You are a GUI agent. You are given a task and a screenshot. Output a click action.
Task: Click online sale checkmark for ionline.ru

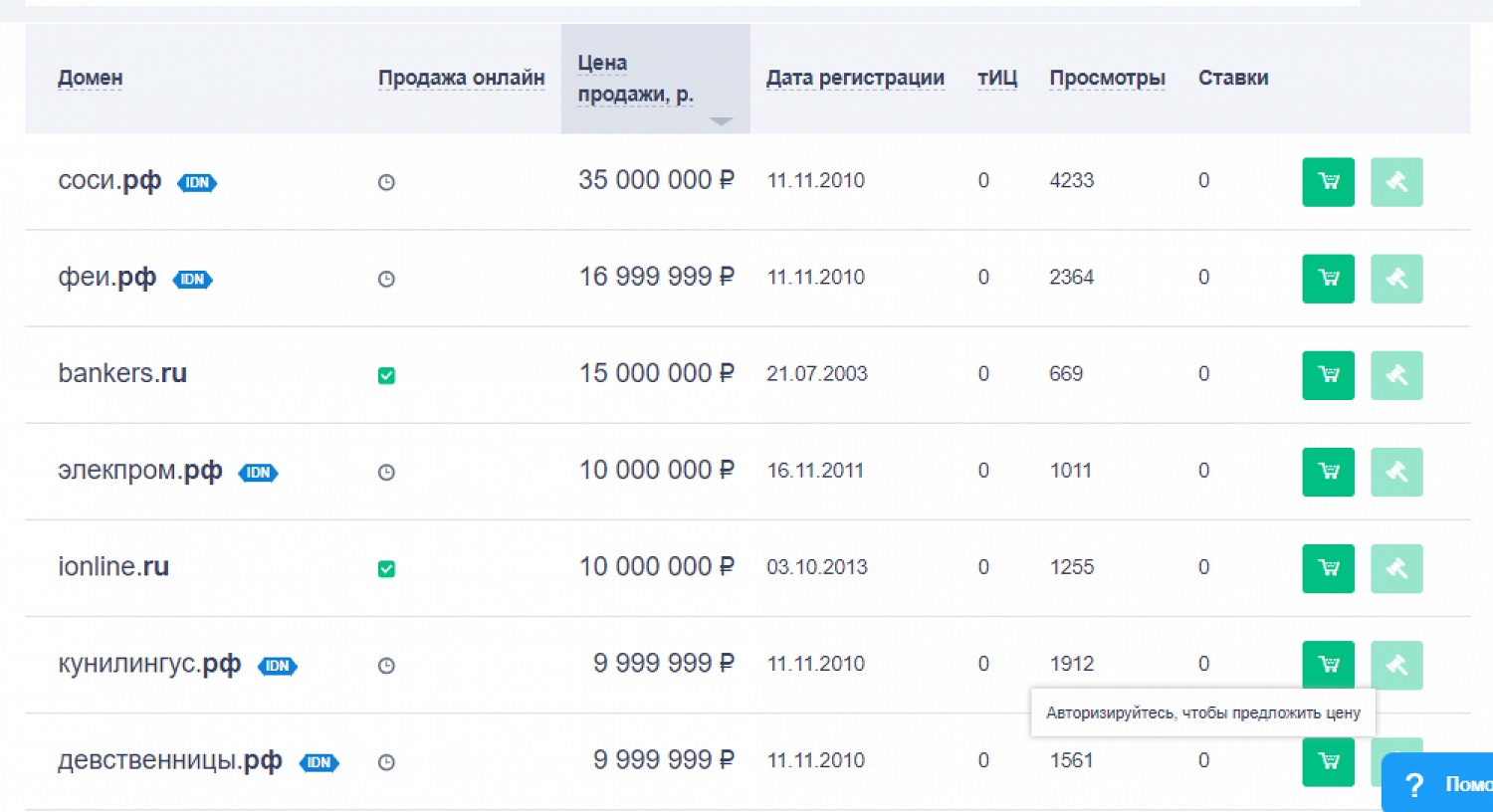pyautogui.click(x=386, y=568)
